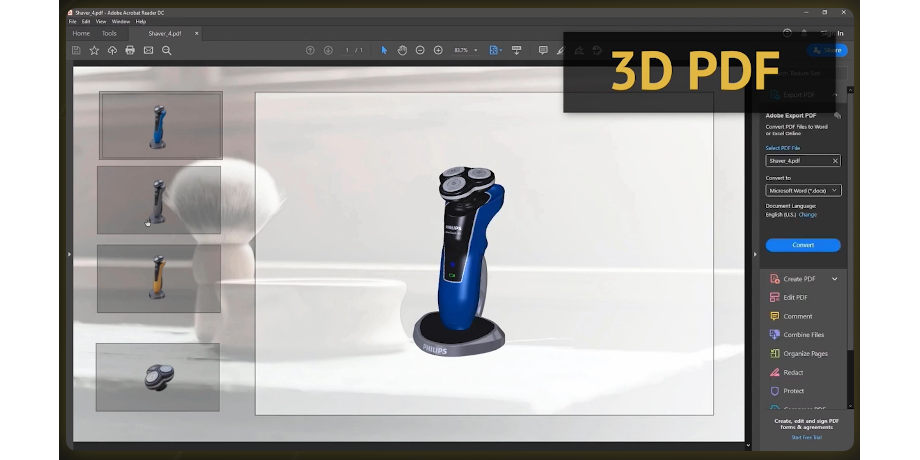Open the Help menu
Image resolution: width=920 pixels, height=460 pixels.
(x=141, y=22)
